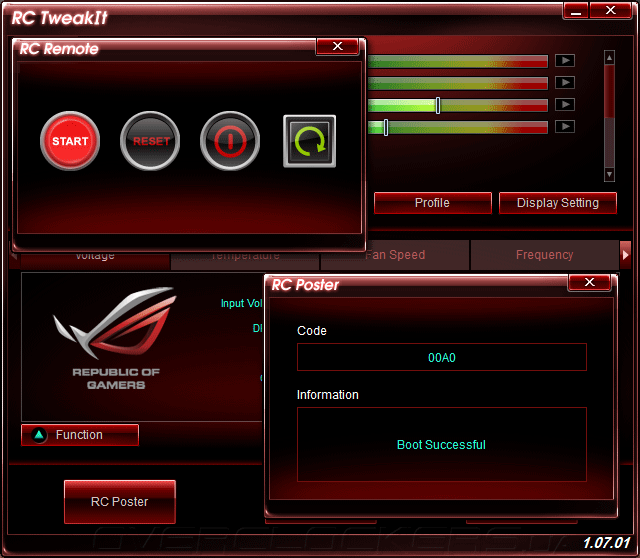Click the right arrow to scroll tabs
The width and height of the screenshot is (640, 558).
tap(625, 255)
